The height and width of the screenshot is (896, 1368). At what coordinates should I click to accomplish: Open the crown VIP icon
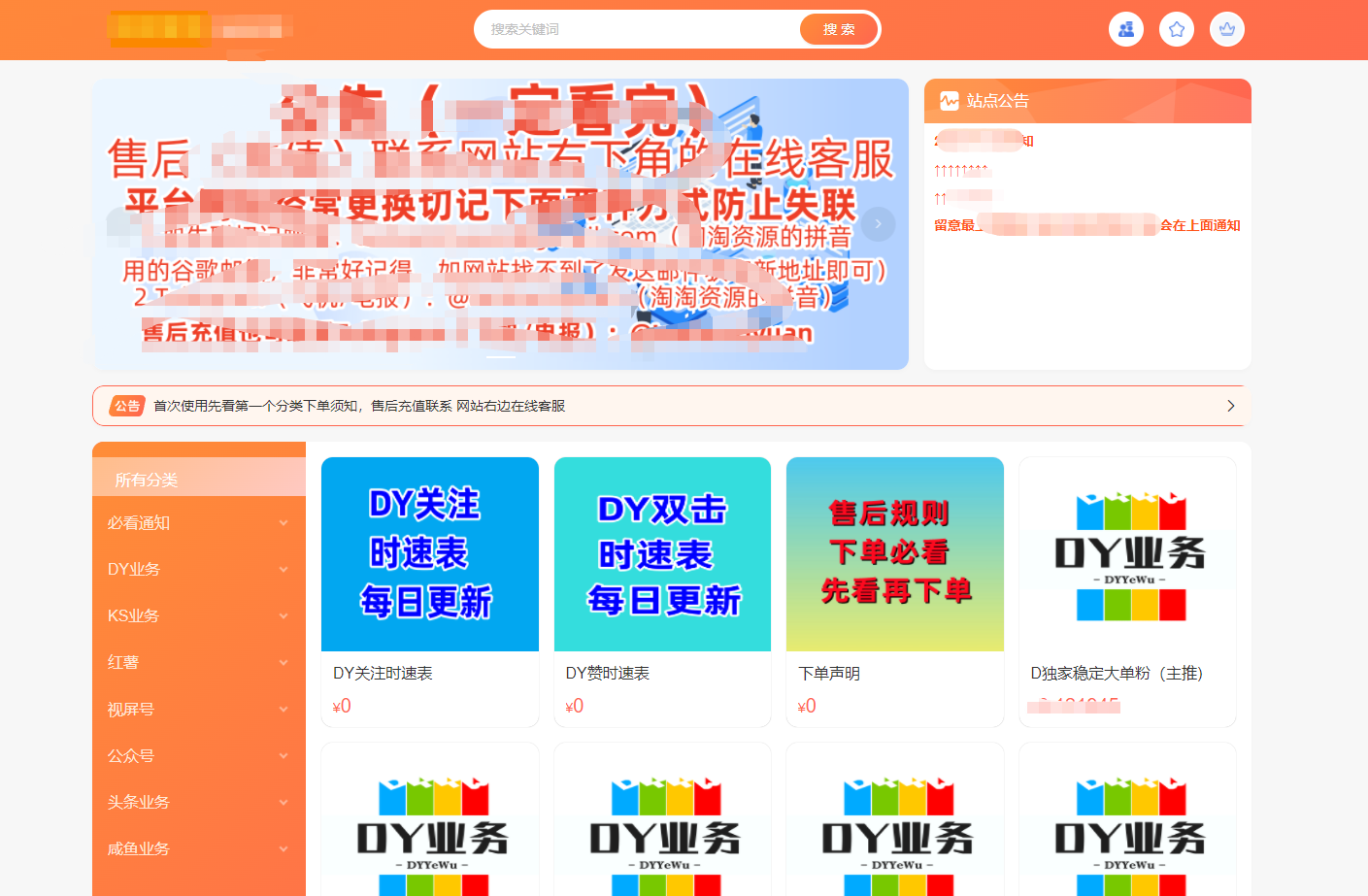tap(1226, 29)
